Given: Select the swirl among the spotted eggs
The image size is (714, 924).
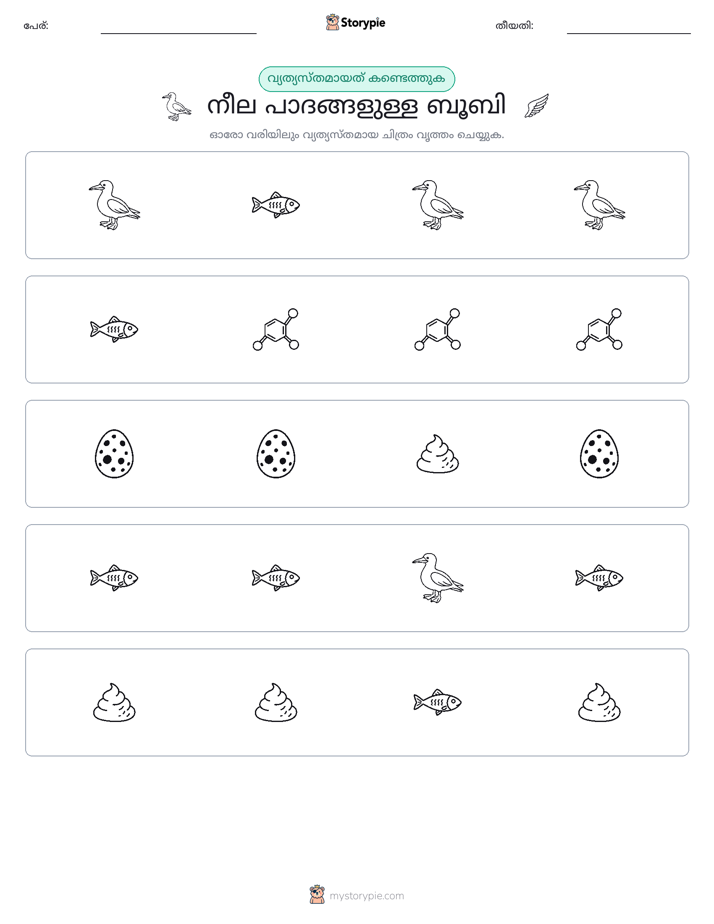Looking at the screenshot, I should pos(438,454).
